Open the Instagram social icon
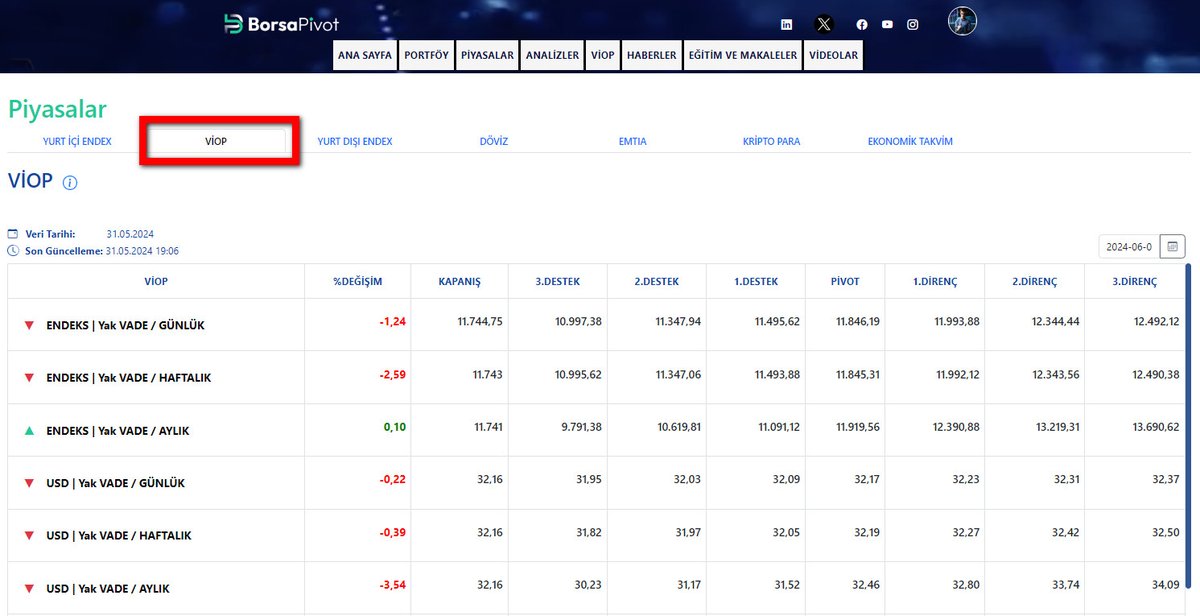This screenshot has width=1200, height=616. click(912, 25)
